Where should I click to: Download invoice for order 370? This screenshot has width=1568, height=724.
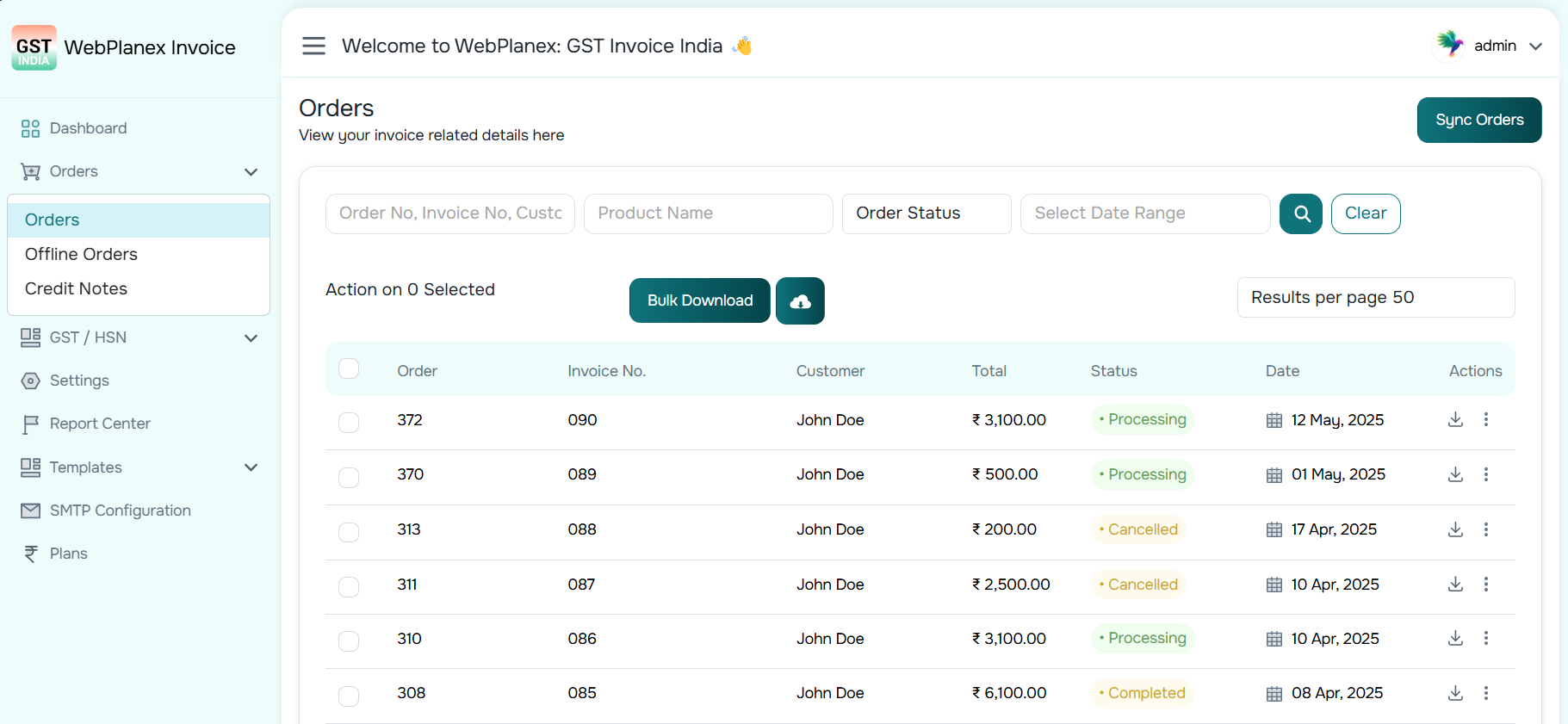[1455, 474]
